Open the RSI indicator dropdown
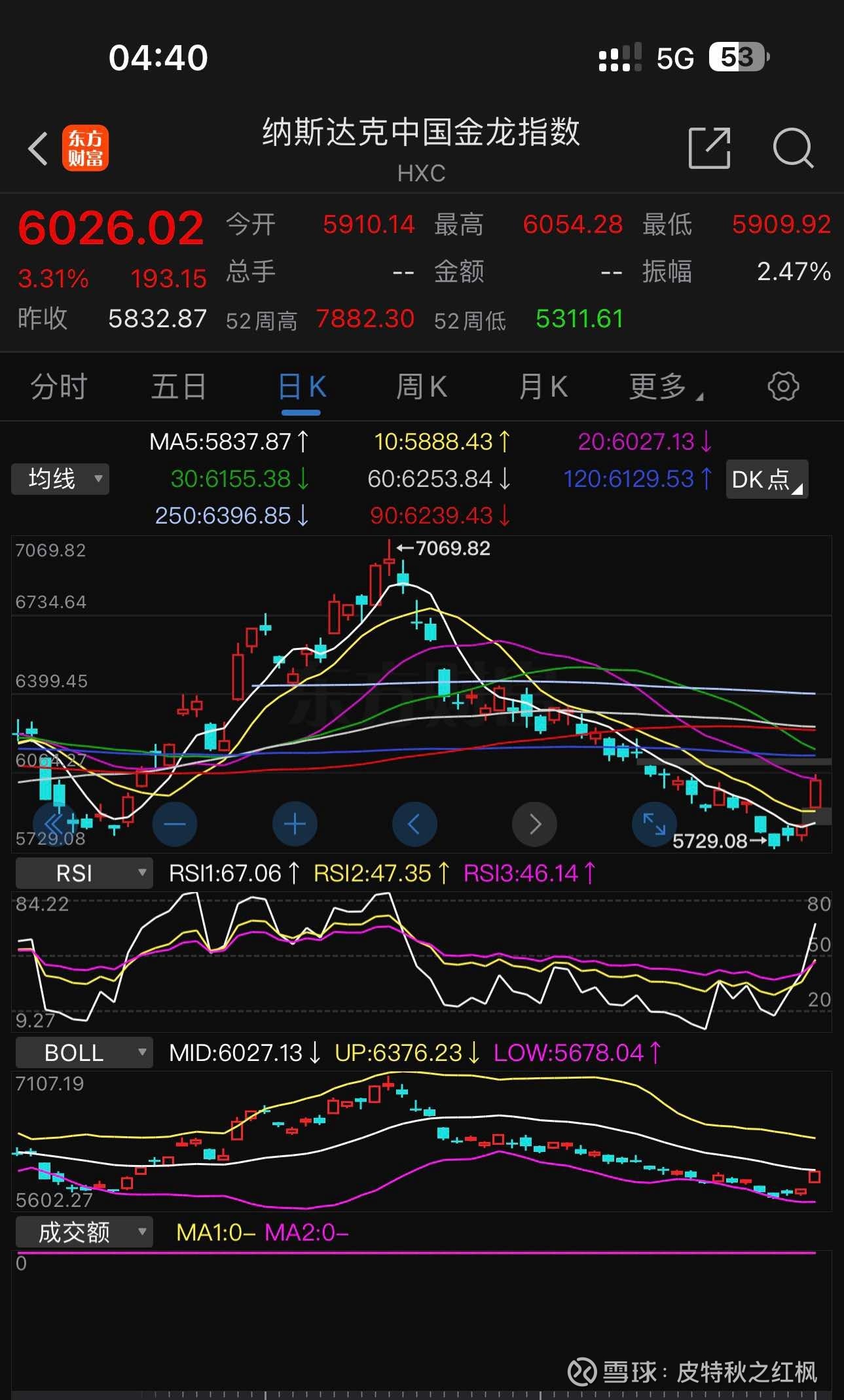 point(84,873)
